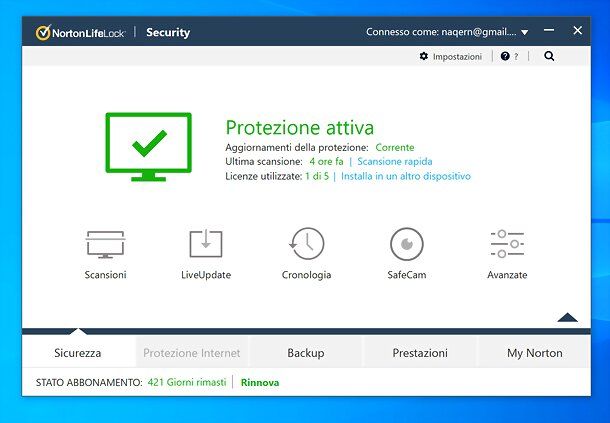The image size is (610, 423).
Task: Expand the connected account dropdown arrow
Action: [x=524, y=32]
